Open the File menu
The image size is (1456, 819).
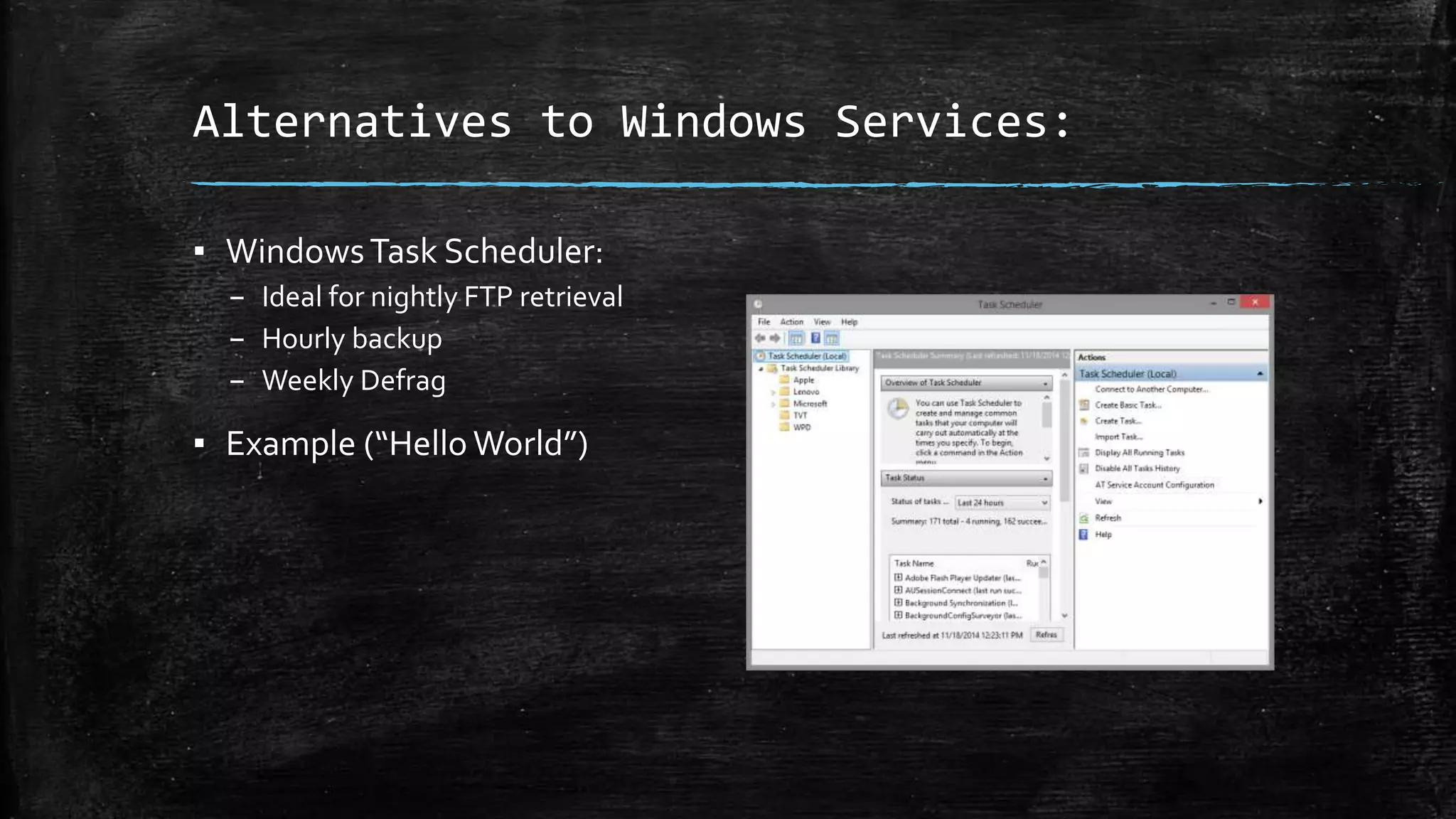click(764, 322)
